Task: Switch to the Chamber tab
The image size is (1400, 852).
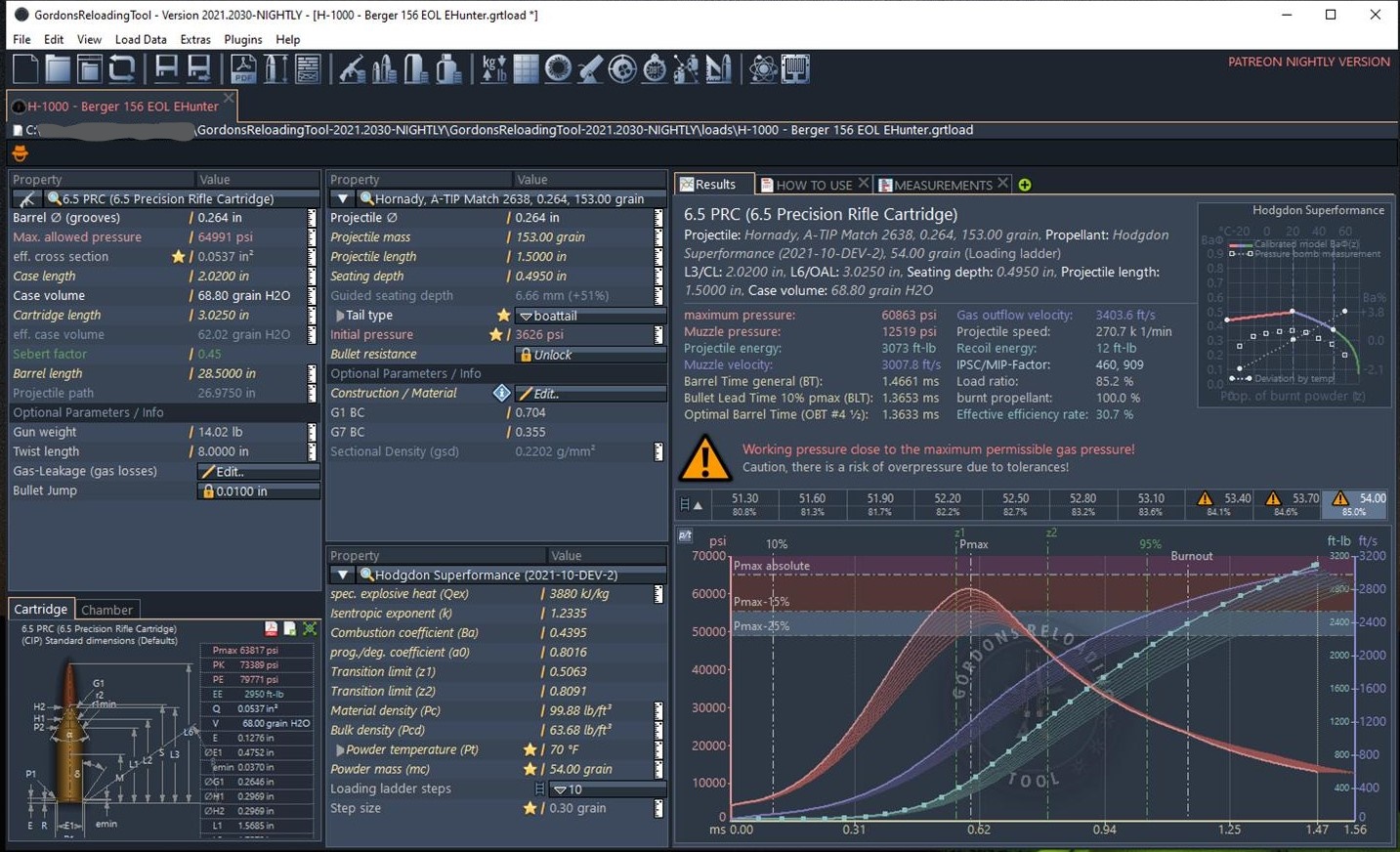Action: (106, 610)
